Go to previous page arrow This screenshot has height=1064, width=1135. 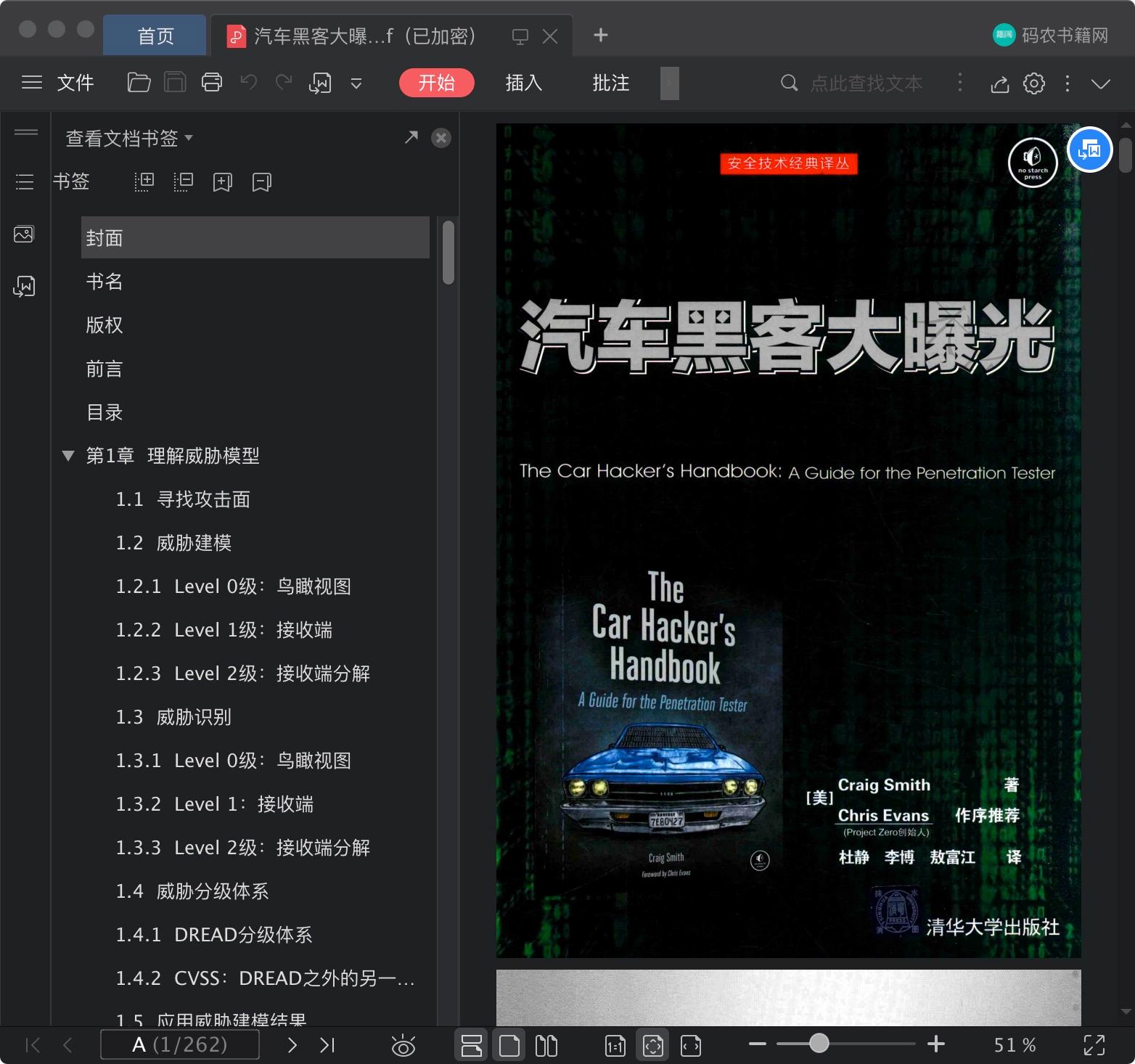pos(67,1045)
